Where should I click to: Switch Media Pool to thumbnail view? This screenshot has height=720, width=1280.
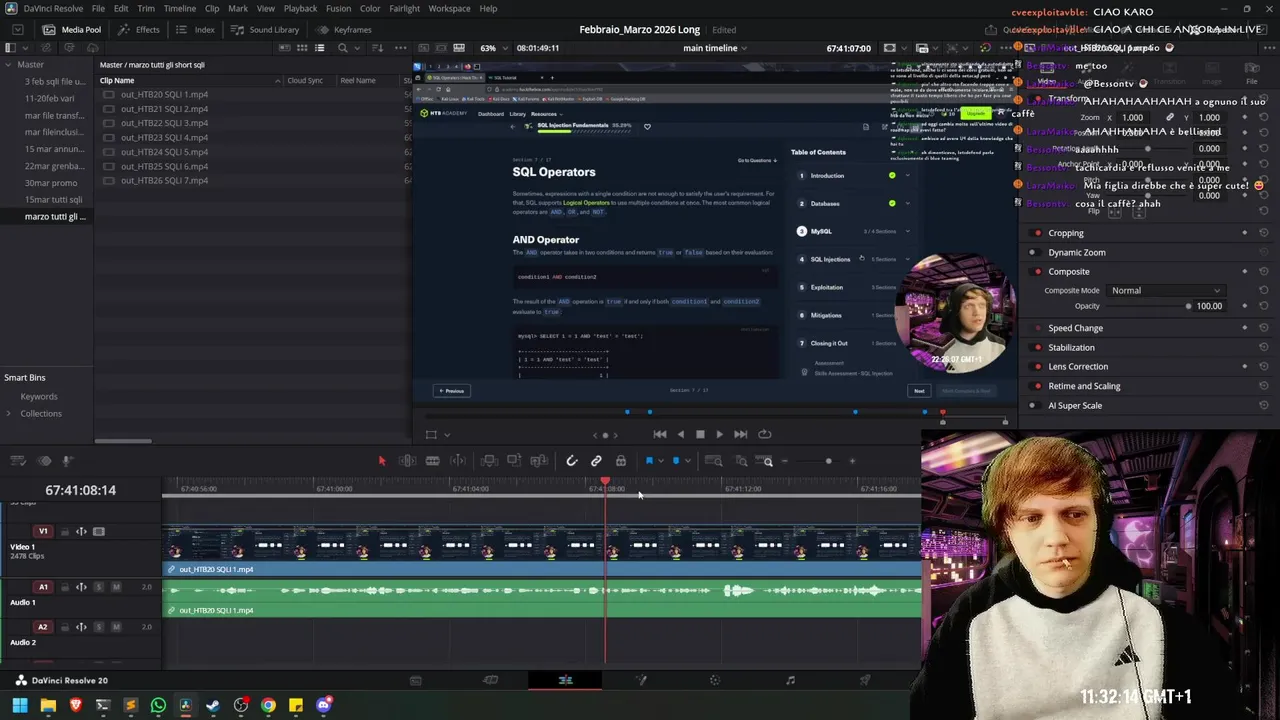pos(304,48)
